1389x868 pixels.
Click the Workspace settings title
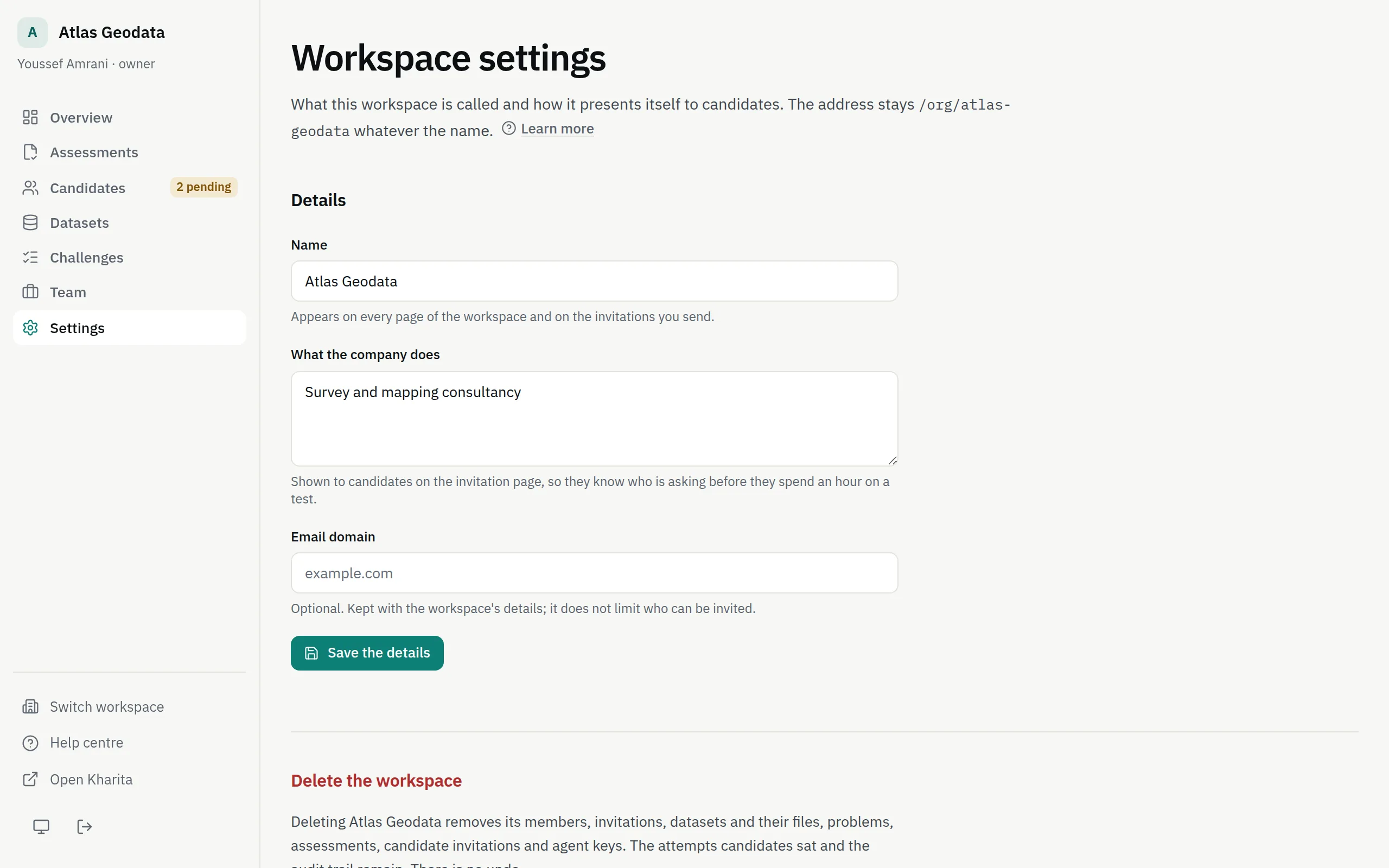click(x=448, y=58)
